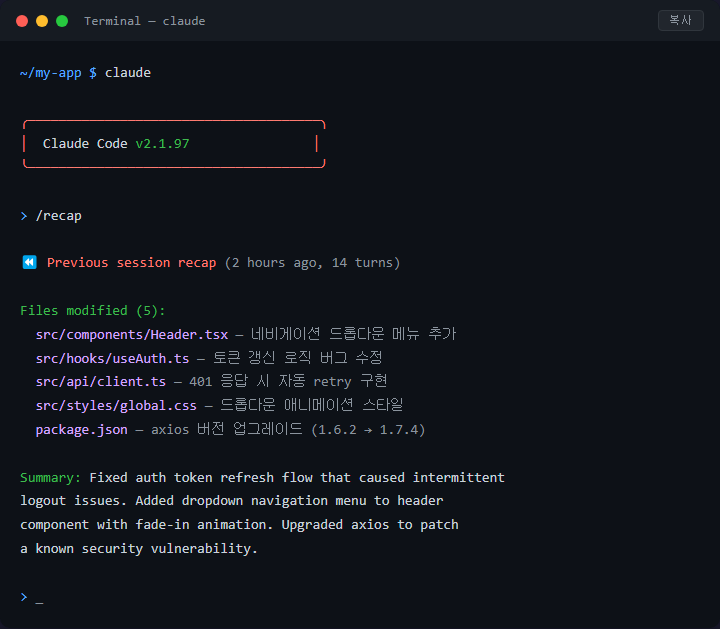Click '토큰 갱신 로직 버그 수정' description

pyautogui.click(x=298, y=358)
